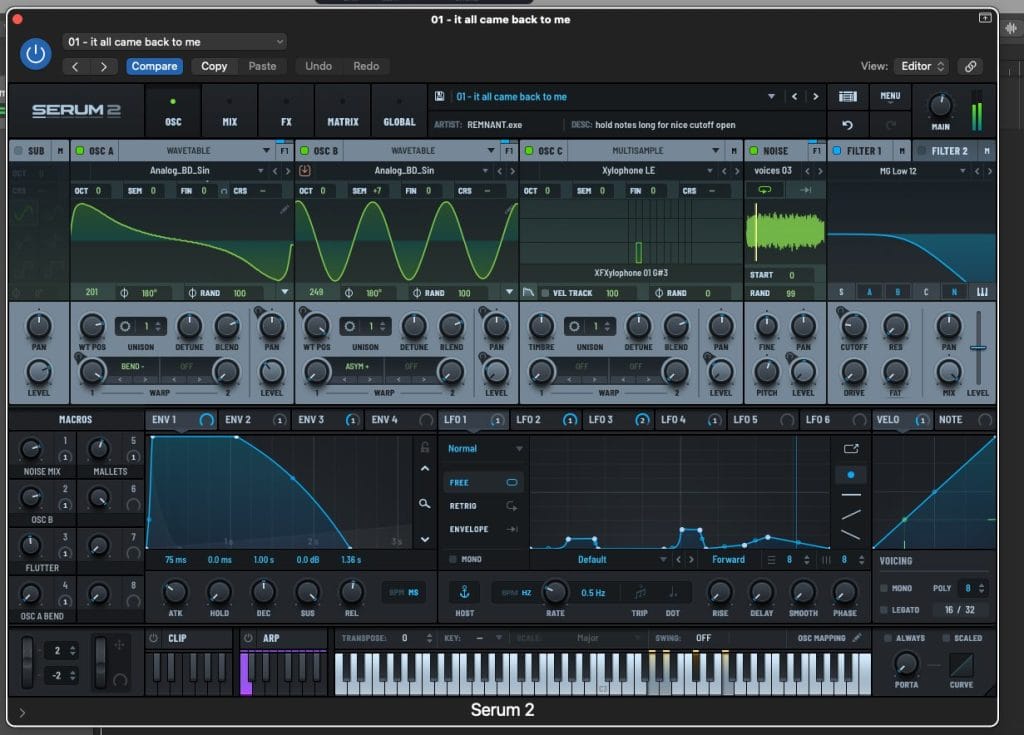Disable OSC A with its green toggle
Viewport: 1024px width, 735px height.
[x=80, y=151]
